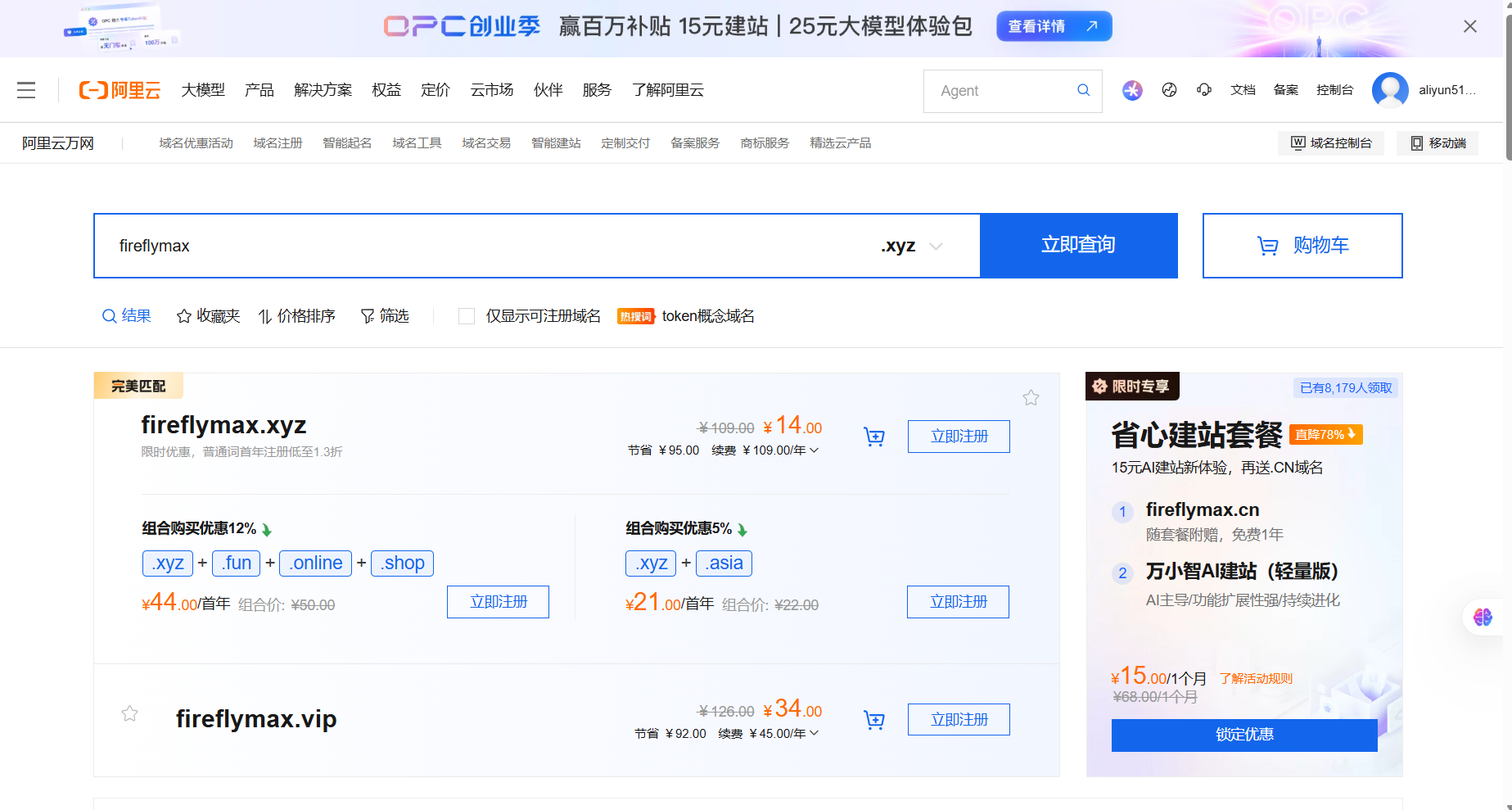Screen dimensions: 1512x810
Task: Click the globe language icon in header
Action: (1169, 90)
